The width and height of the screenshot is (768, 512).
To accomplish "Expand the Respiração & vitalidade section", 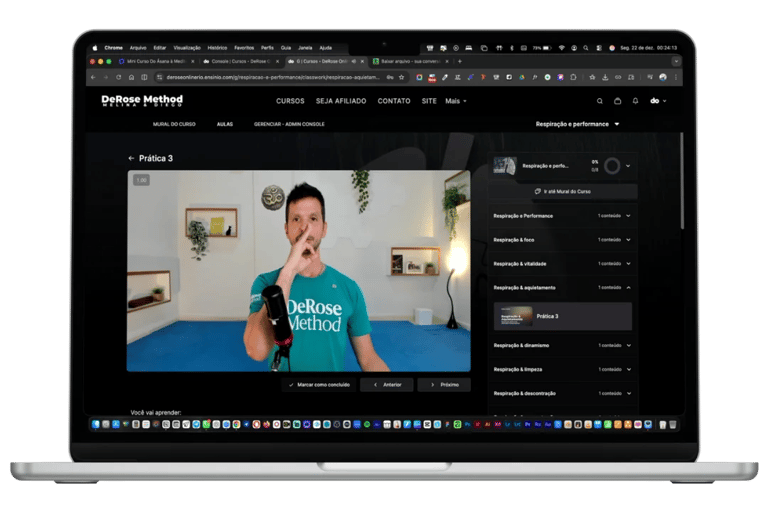I will click(x=562, y=264).
